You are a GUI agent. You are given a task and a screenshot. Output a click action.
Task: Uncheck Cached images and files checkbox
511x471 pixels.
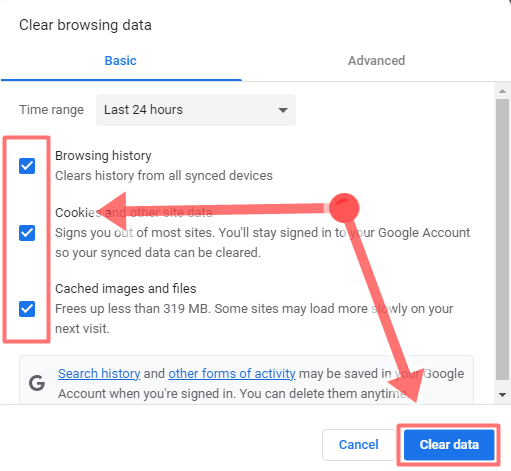coord(27,309)
